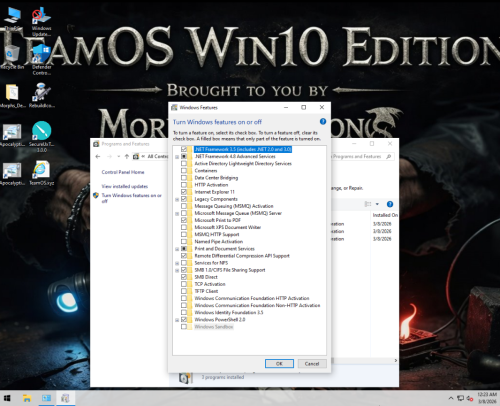
Task: Open the network tray icon
Action: point(461,398)
